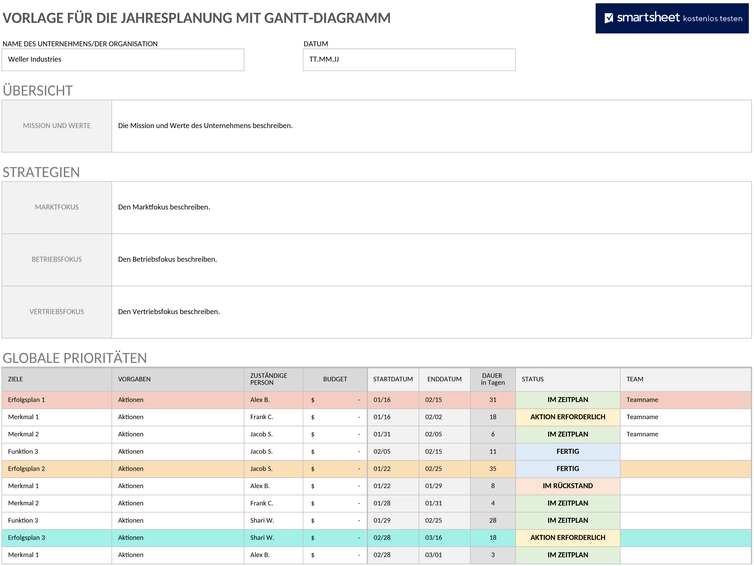Select the Erfolgsplan 3 cell

[x=57, y=538]
